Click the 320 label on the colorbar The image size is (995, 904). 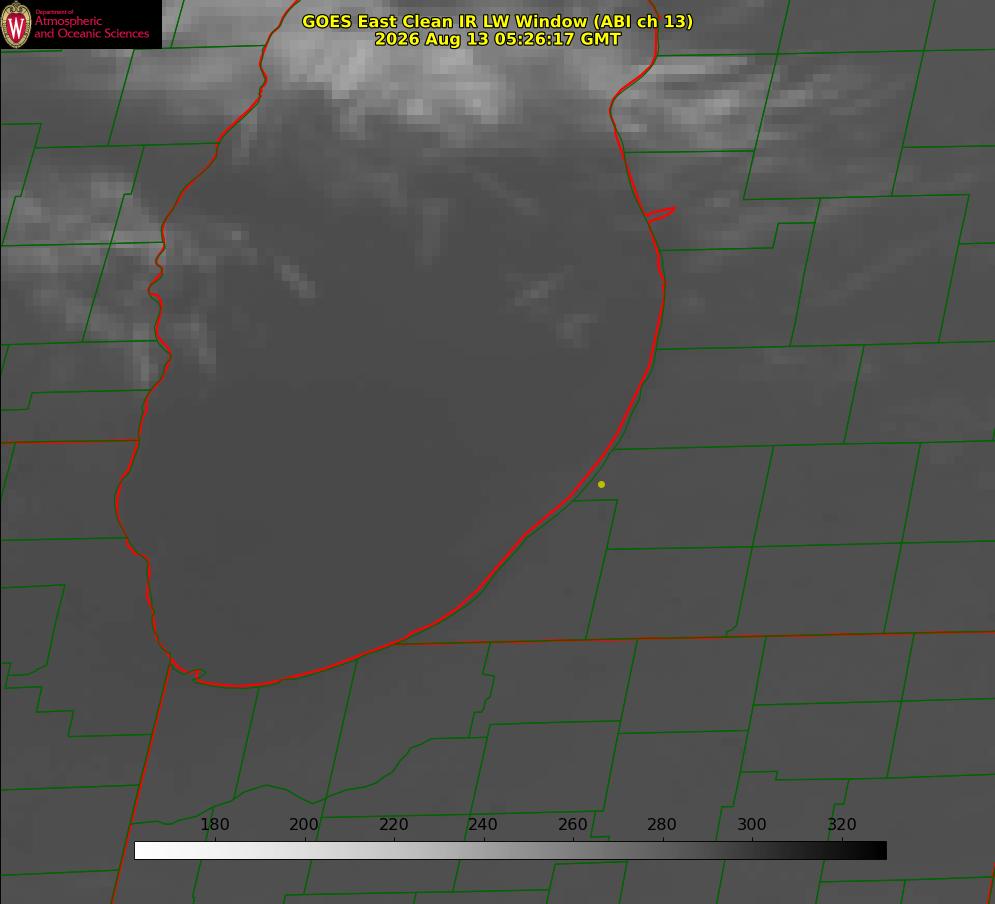842,825
